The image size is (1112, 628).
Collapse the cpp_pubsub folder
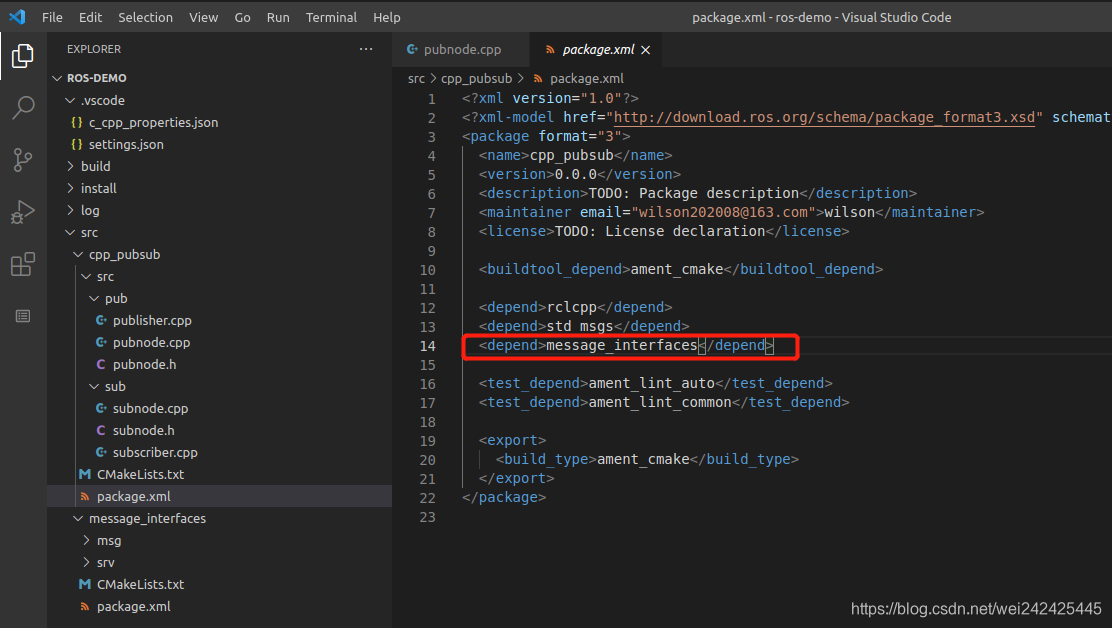click(x=78, y=254)
